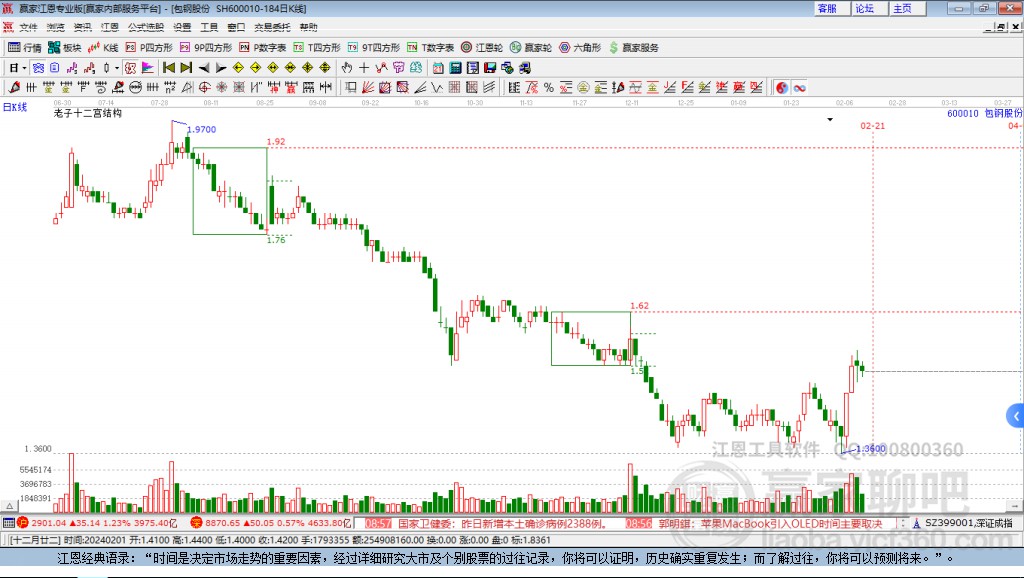Click the 论坛 forum button
Screen dimensions: 1024x578
pos(870,8)
